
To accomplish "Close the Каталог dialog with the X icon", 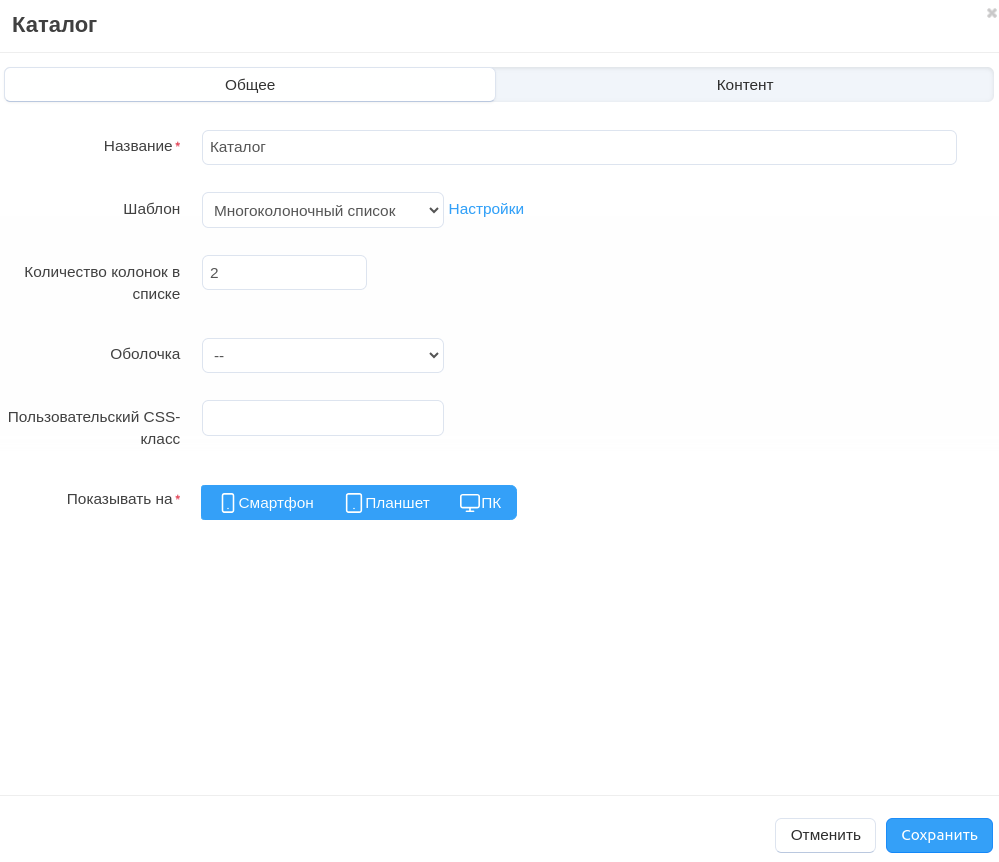I will pos(991,13).
